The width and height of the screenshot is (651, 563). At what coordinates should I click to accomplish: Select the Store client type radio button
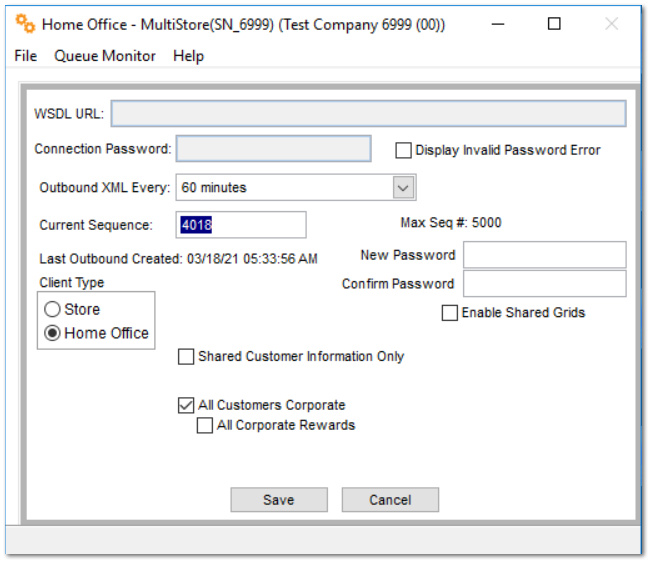click(52, 309)
